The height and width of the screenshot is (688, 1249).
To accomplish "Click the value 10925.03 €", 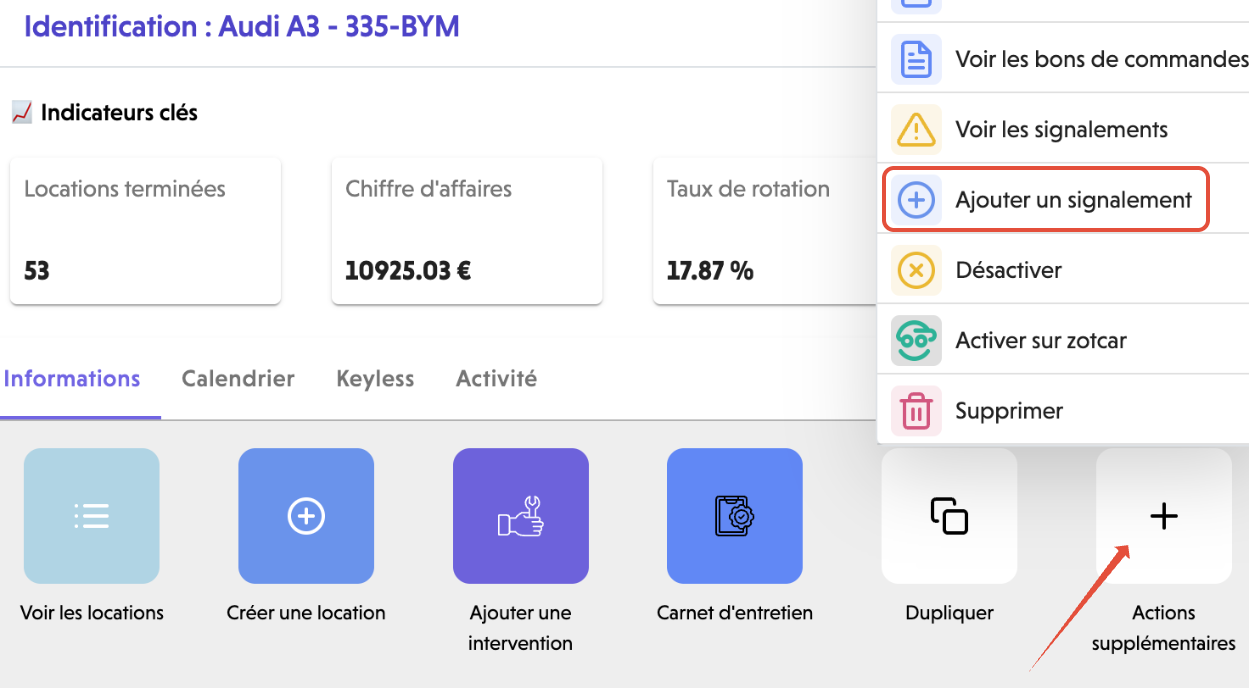I will [x=409, y=270].
